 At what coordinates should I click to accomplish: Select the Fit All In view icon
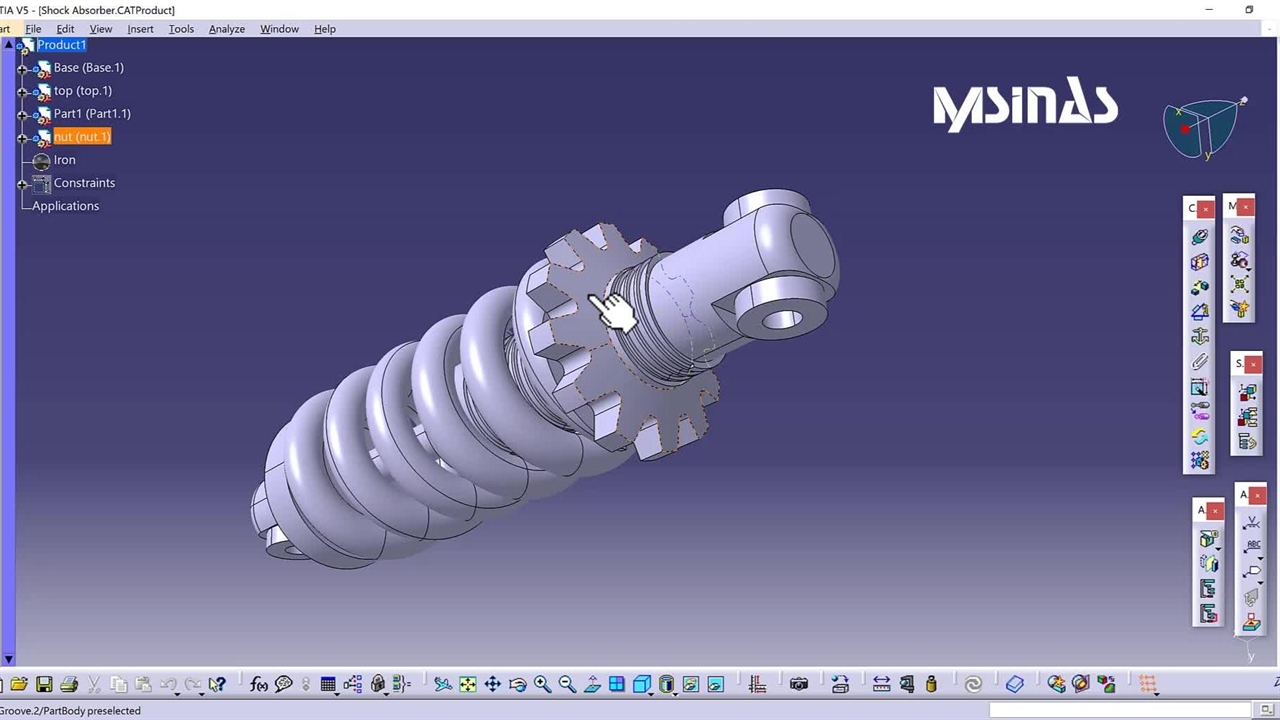[468, 684]
